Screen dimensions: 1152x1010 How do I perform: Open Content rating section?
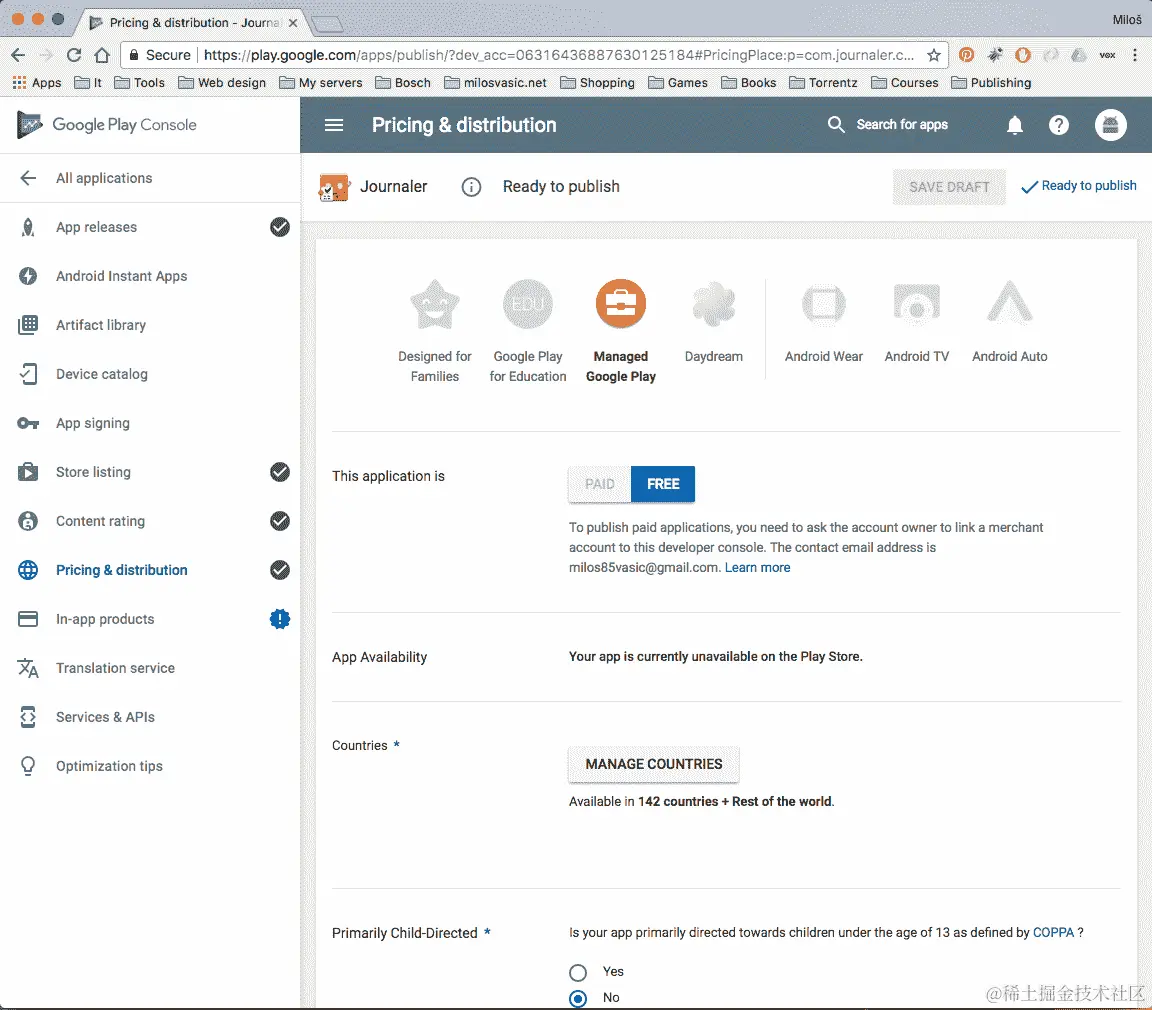[101, 521]
